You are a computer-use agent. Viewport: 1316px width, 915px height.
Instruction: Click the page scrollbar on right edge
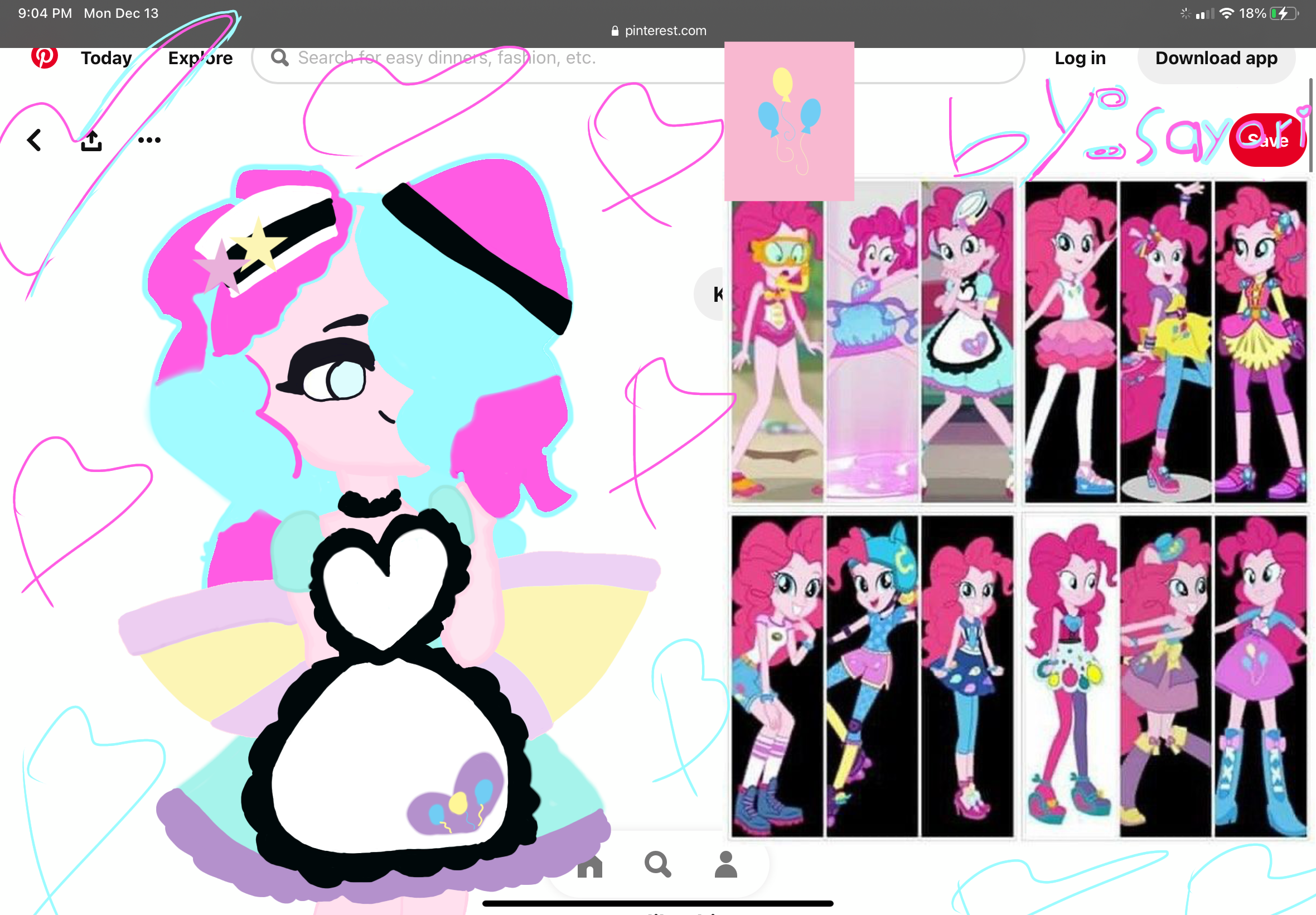tap(1310, 125)
